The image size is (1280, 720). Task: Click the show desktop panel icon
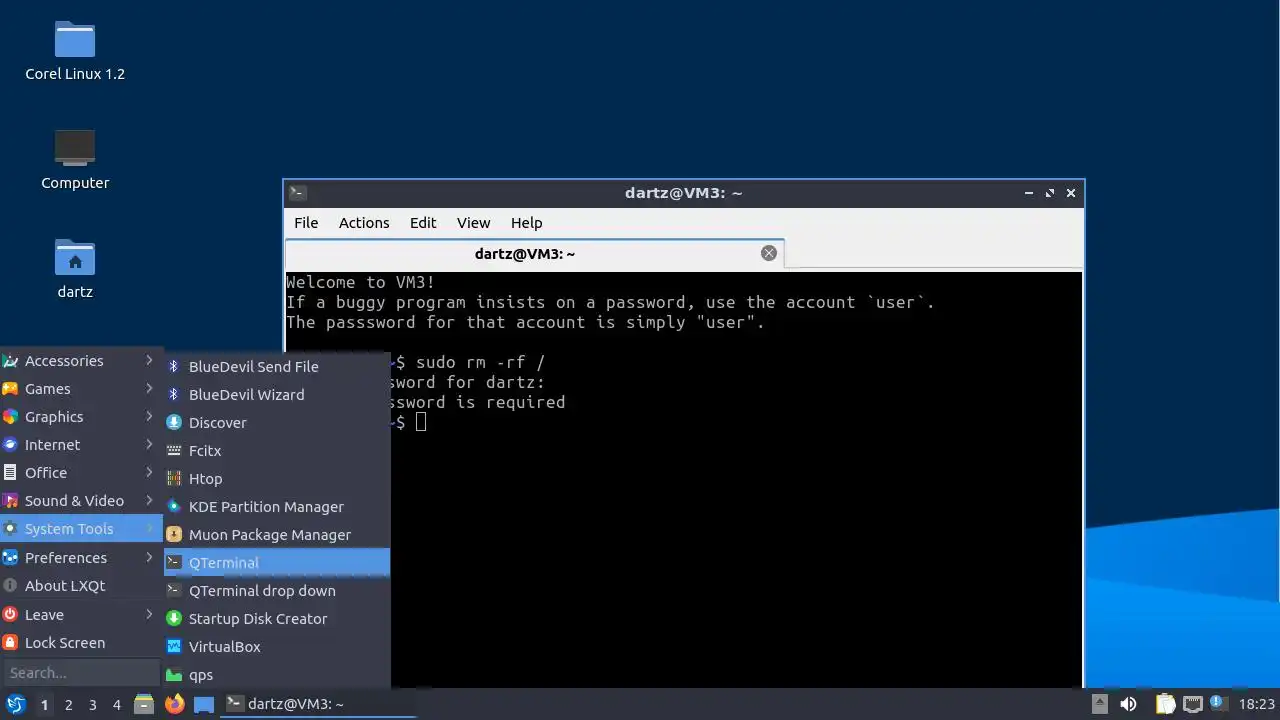pos(204,704)
